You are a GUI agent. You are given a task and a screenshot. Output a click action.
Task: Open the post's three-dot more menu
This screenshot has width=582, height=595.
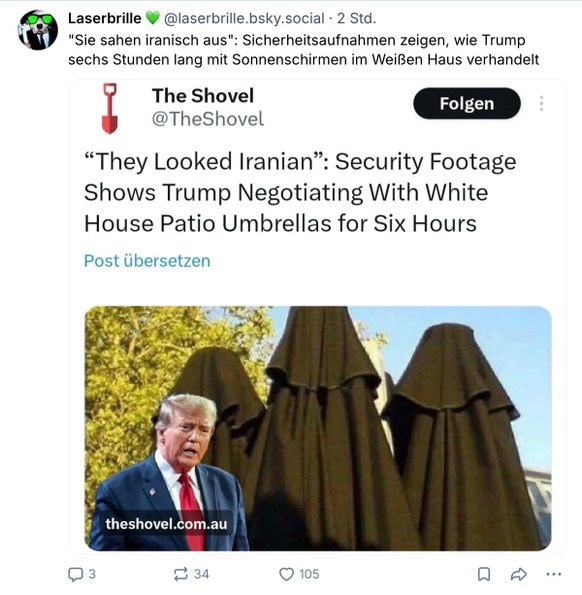click(x=554, y=574)
